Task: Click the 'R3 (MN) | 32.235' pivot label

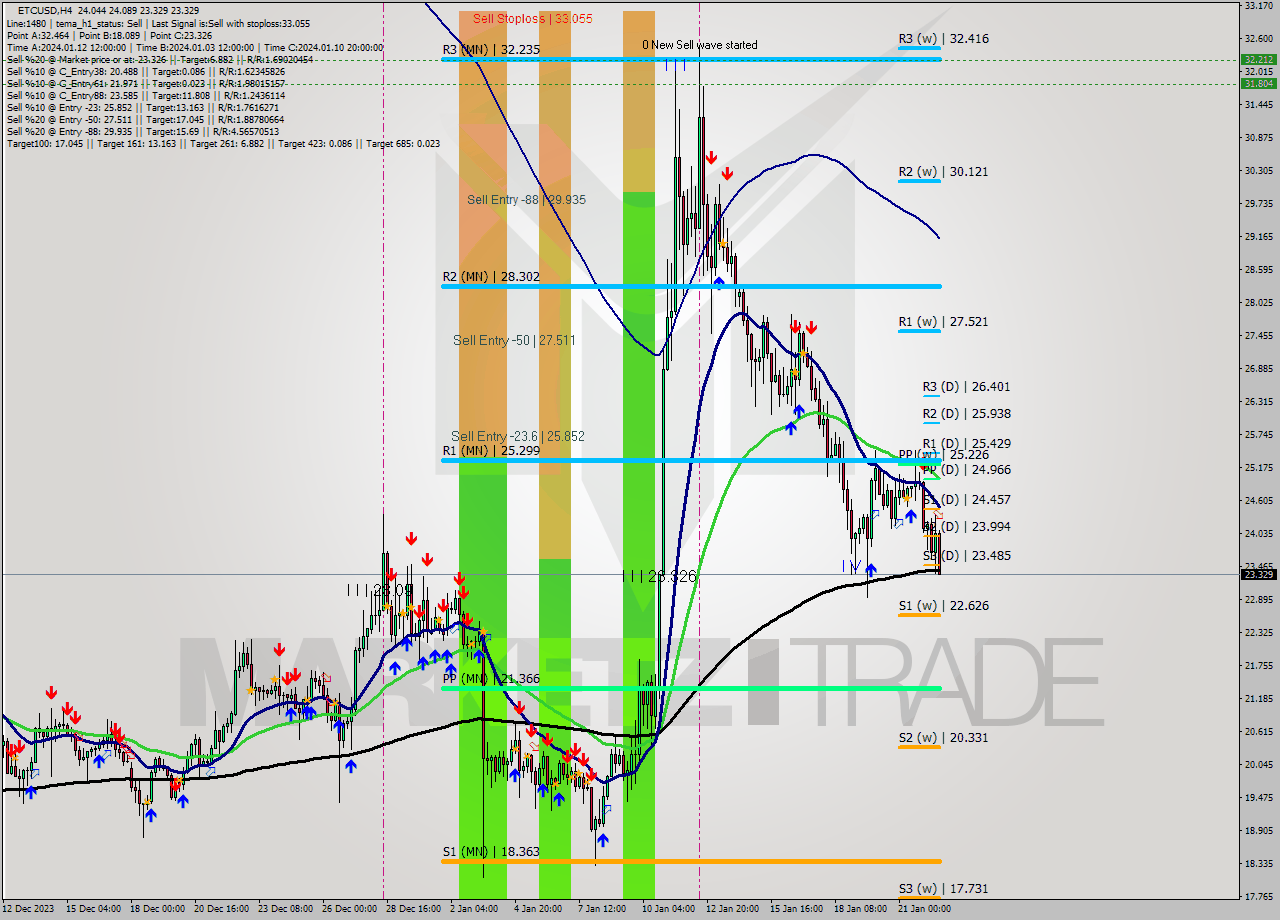Action: pyautogui.click(x=492, y=49)
